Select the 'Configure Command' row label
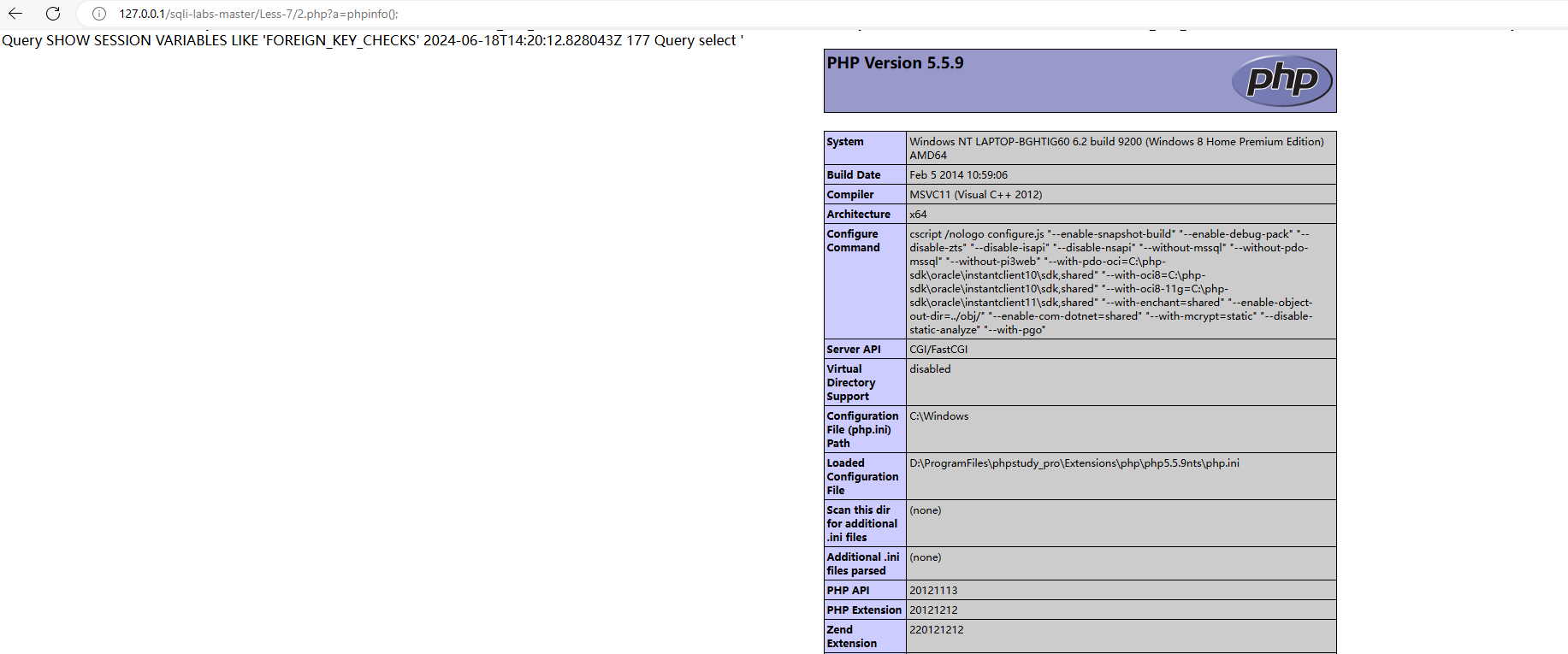 [853, 241]
